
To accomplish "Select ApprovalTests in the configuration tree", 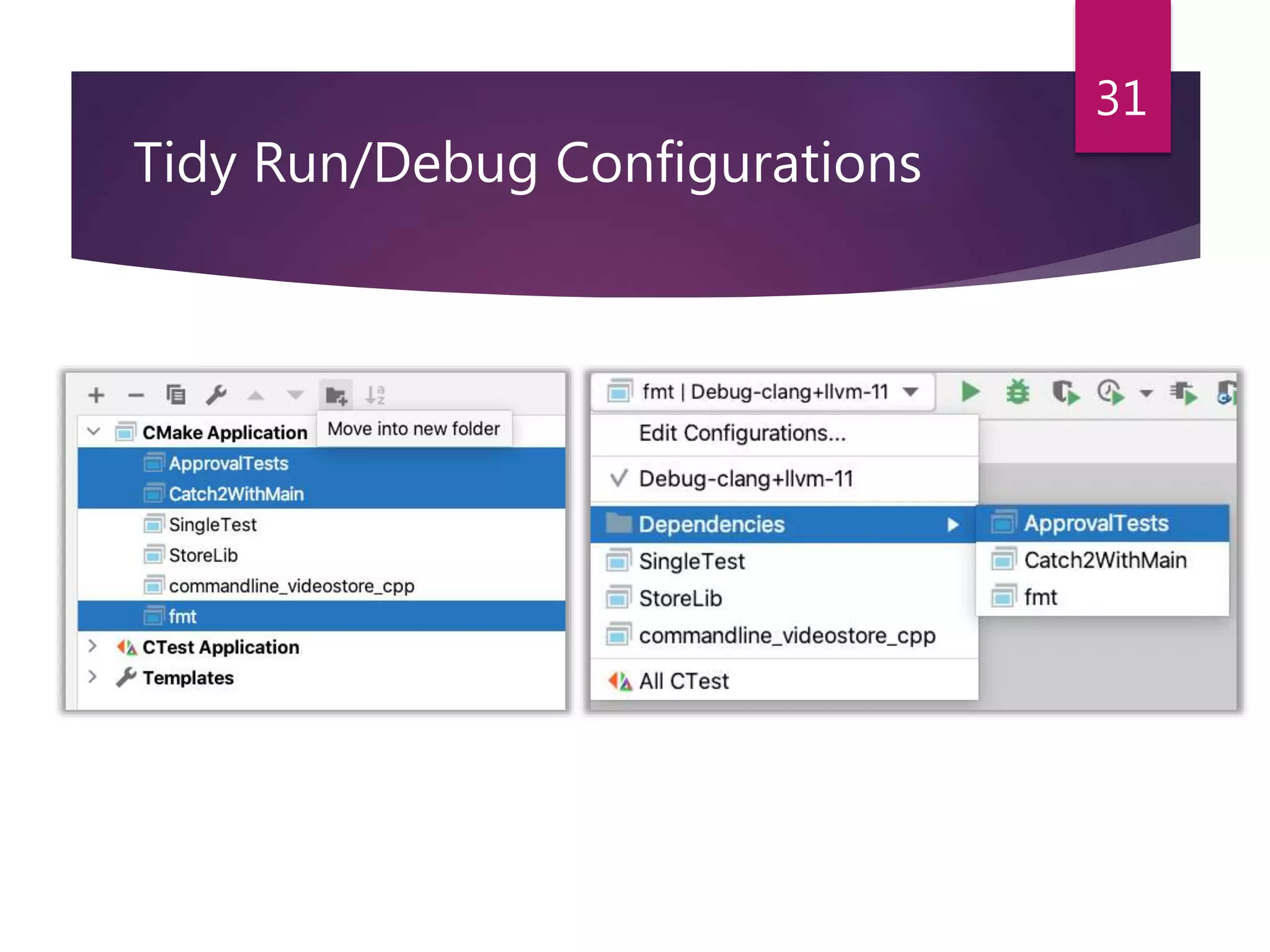I will coord(321,463).
